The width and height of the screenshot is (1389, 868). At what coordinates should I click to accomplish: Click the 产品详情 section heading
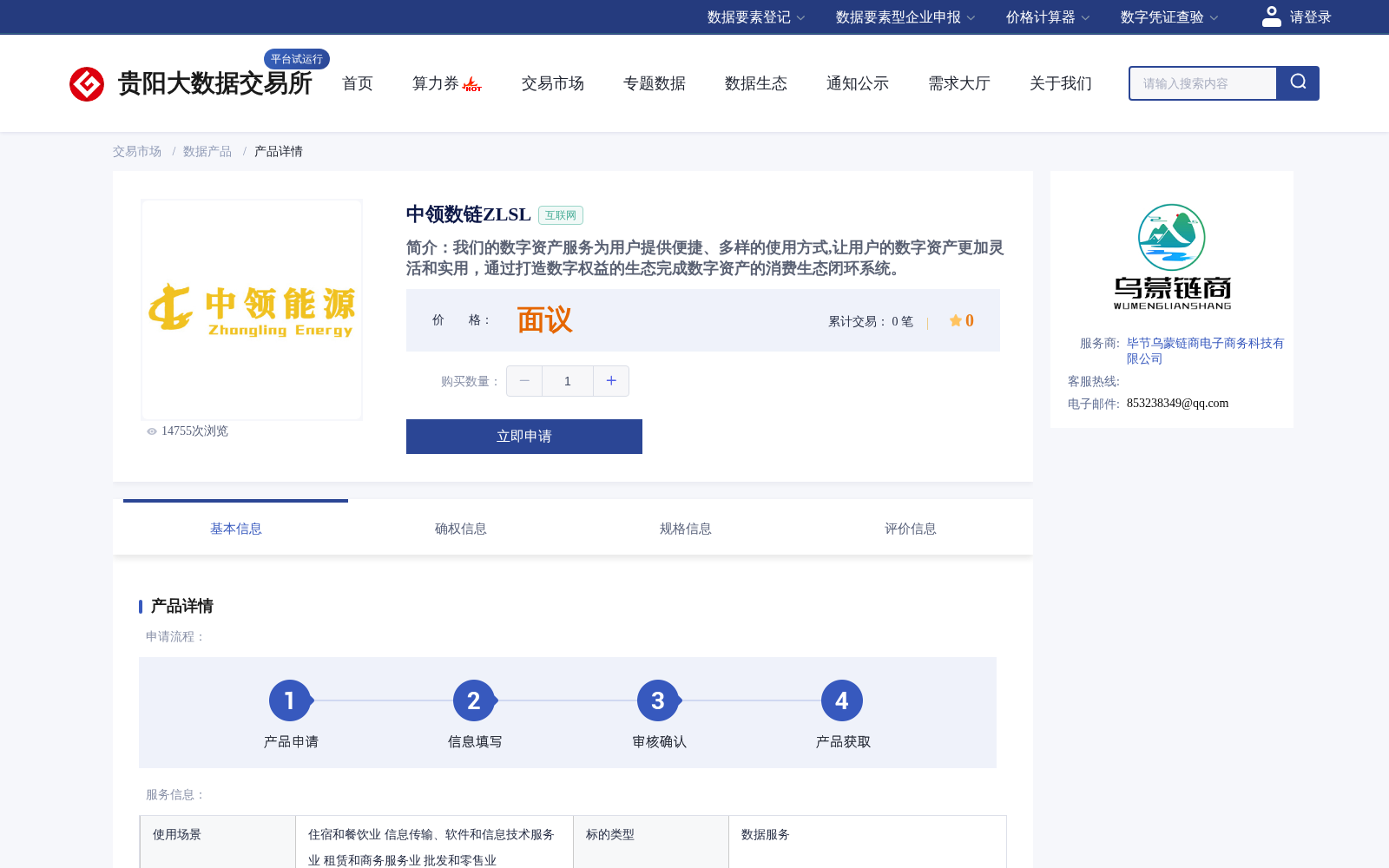(182, 606)
